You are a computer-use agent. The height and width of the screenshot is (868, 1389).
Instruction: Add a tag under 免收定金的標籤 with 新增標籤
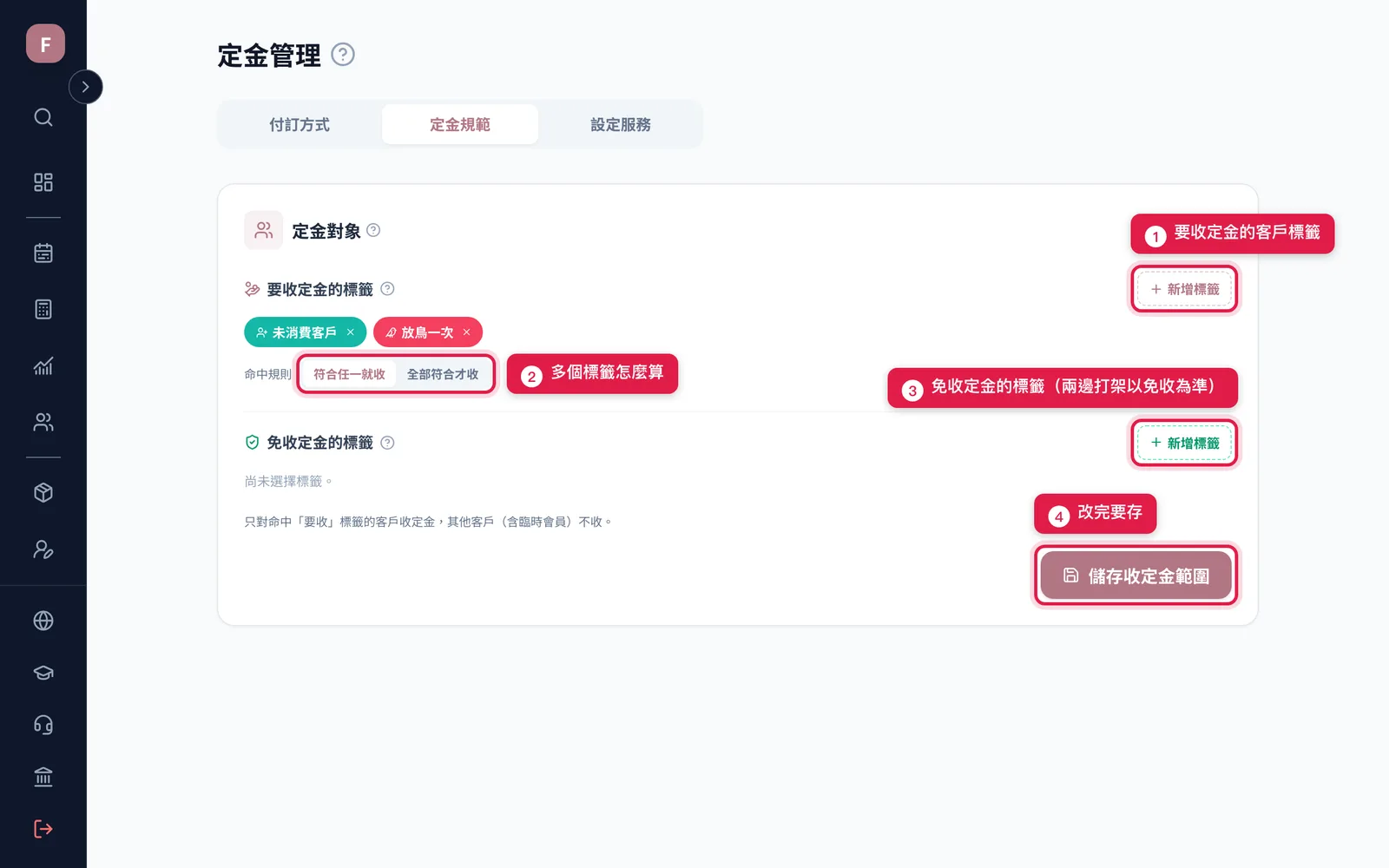click(1185, 443)
